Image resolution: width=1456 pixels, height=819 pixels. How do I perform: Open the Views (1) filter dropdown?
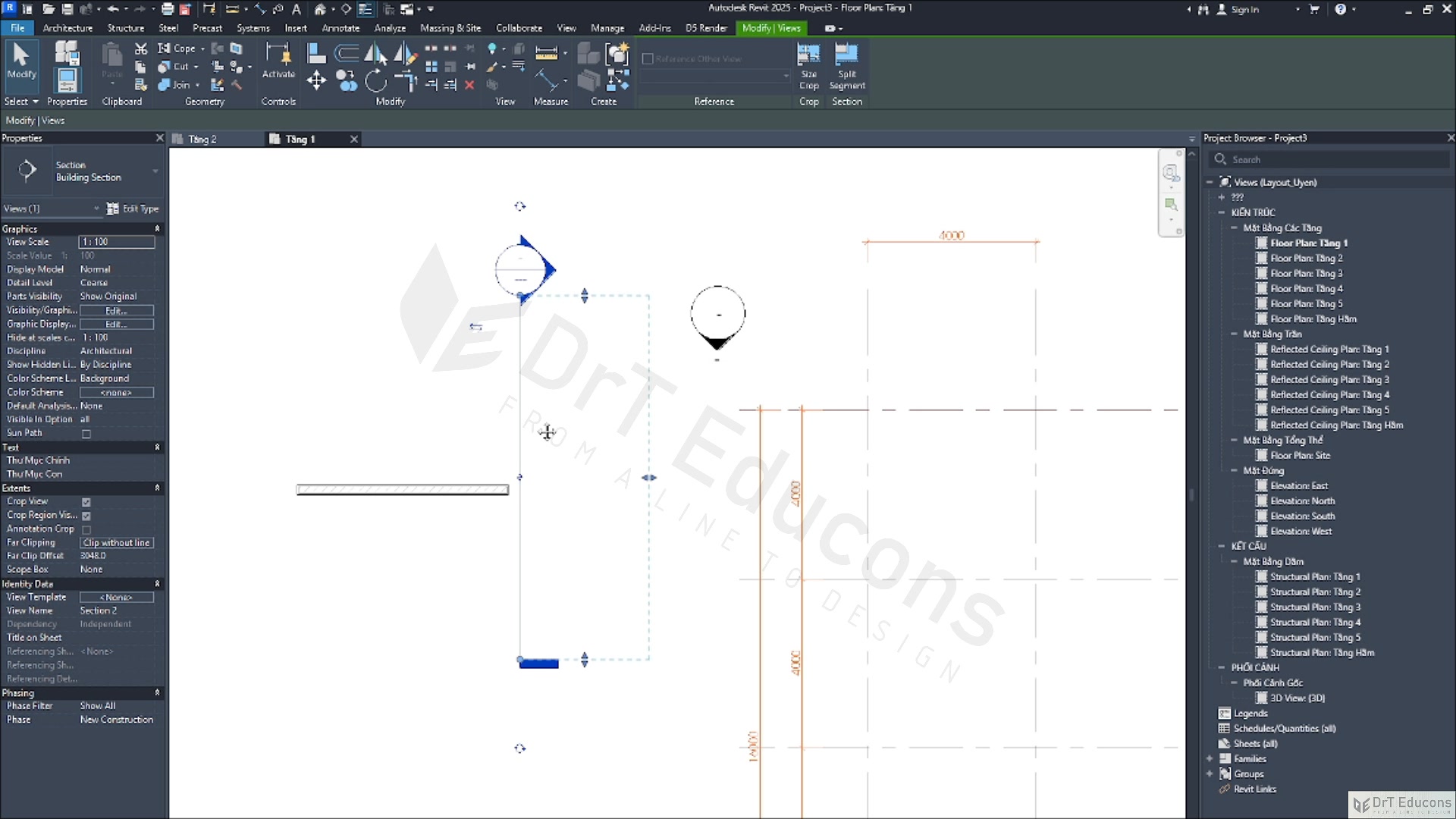click(x=52, y=209)
